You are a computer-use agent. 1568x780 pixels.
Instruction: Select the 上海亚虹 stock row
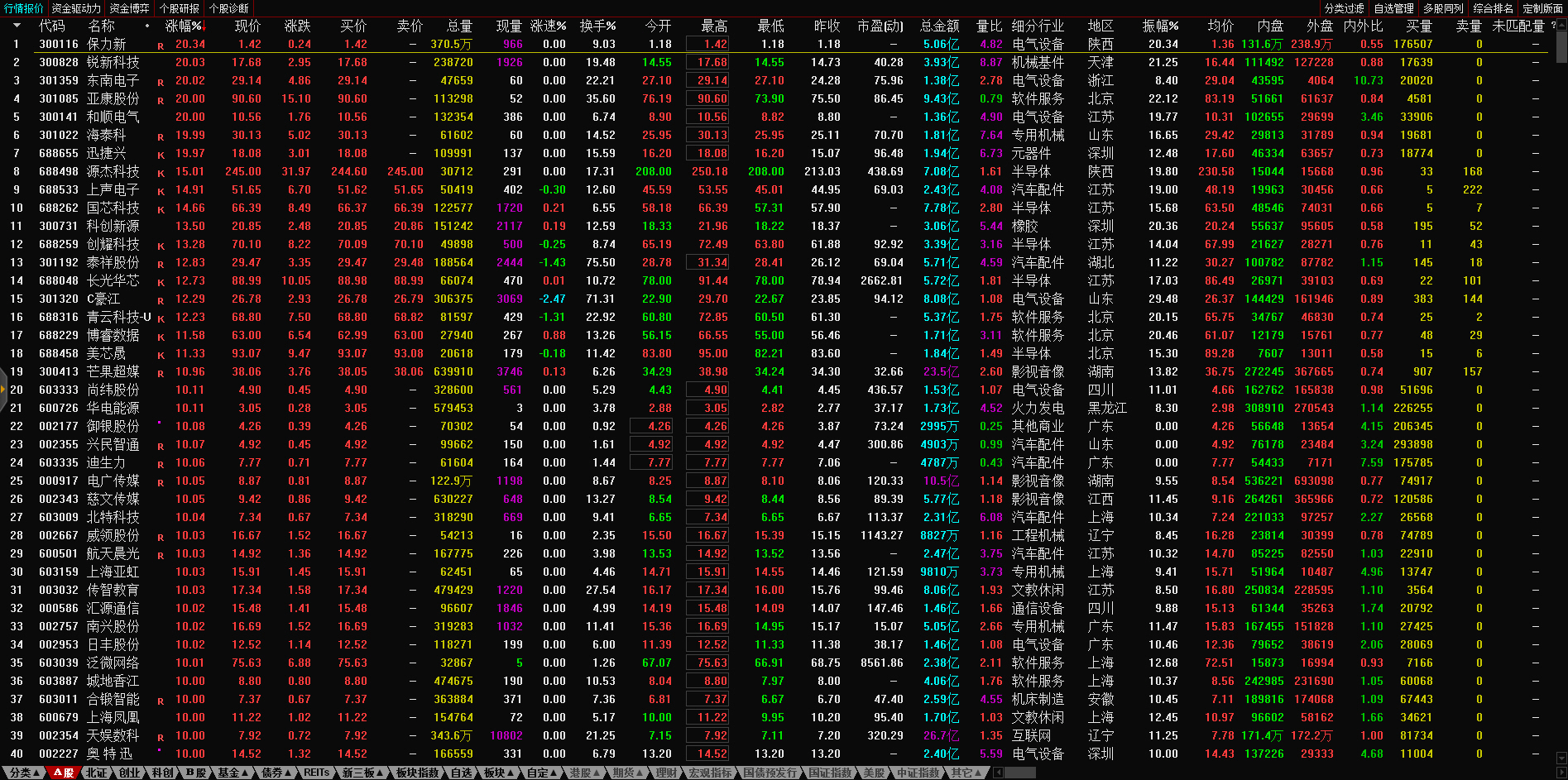click(x=113, y=572)
